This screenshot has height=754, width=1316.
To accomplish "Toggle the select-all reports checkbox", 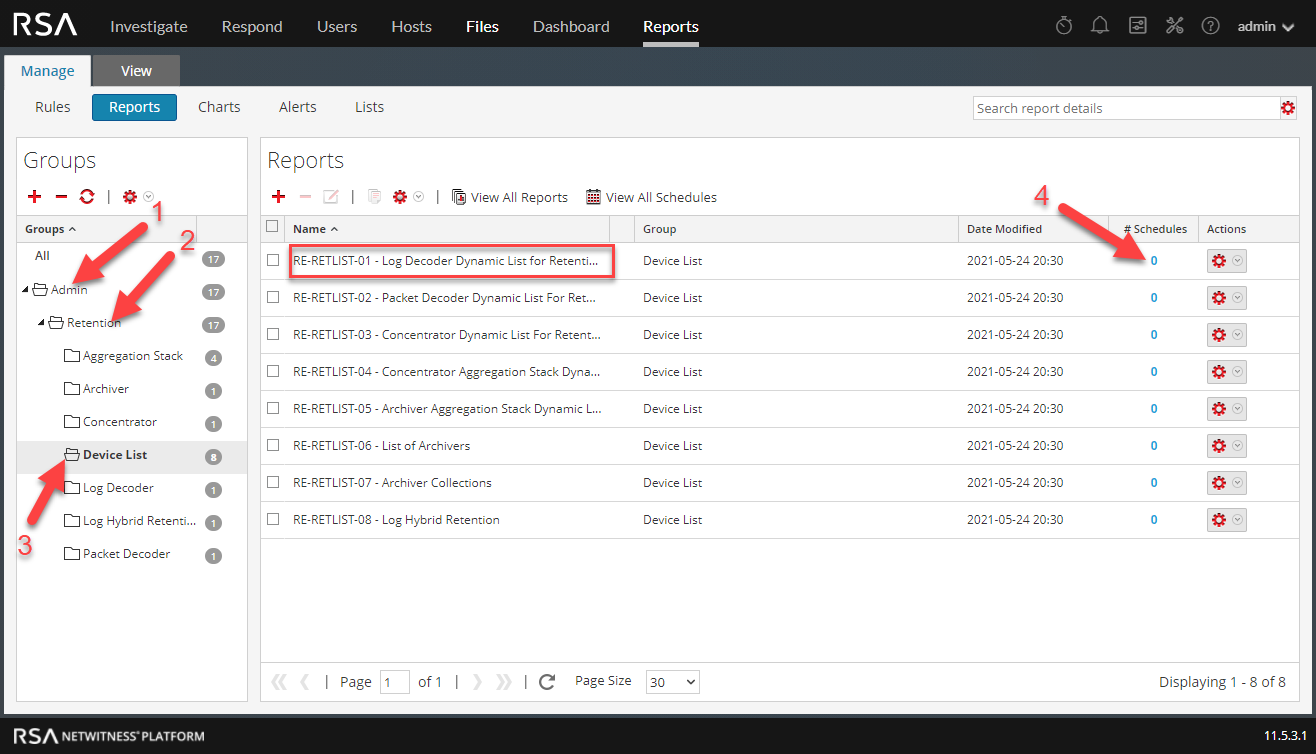I will [x=273, y=228].
